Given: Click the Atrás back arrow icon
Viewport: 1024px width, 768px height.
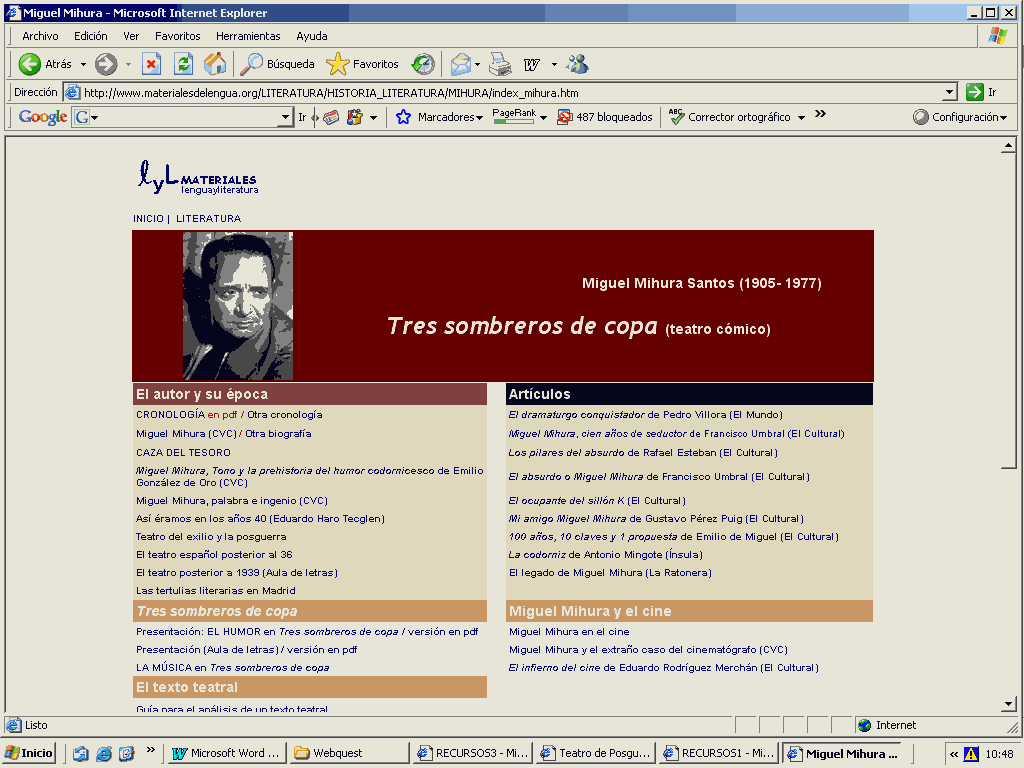Looking at the screenshot, I should (29, 64).
